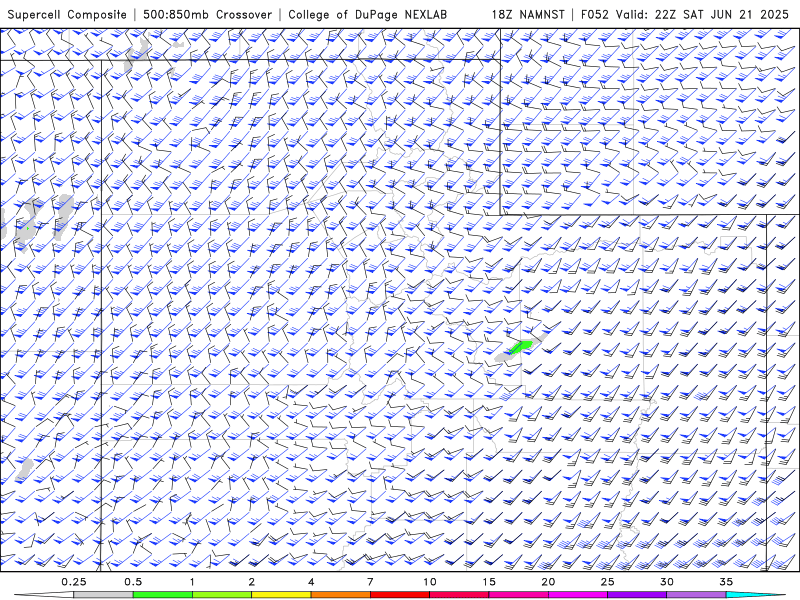Click the colorbar label '30'
Viewport: 800px width, 600px height.
pos(667,582)
